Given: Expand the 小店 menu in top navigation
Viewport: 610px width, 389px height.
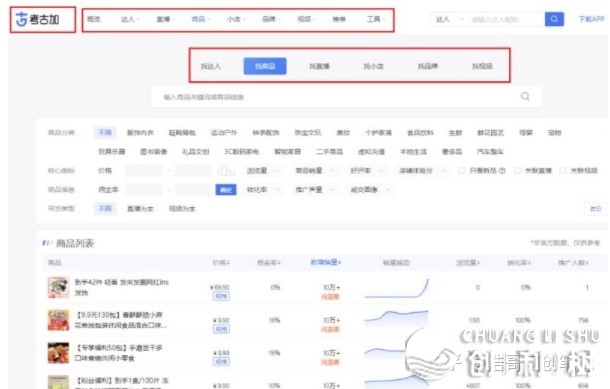Looking at the screenshot, I should [x=236, y=19].
